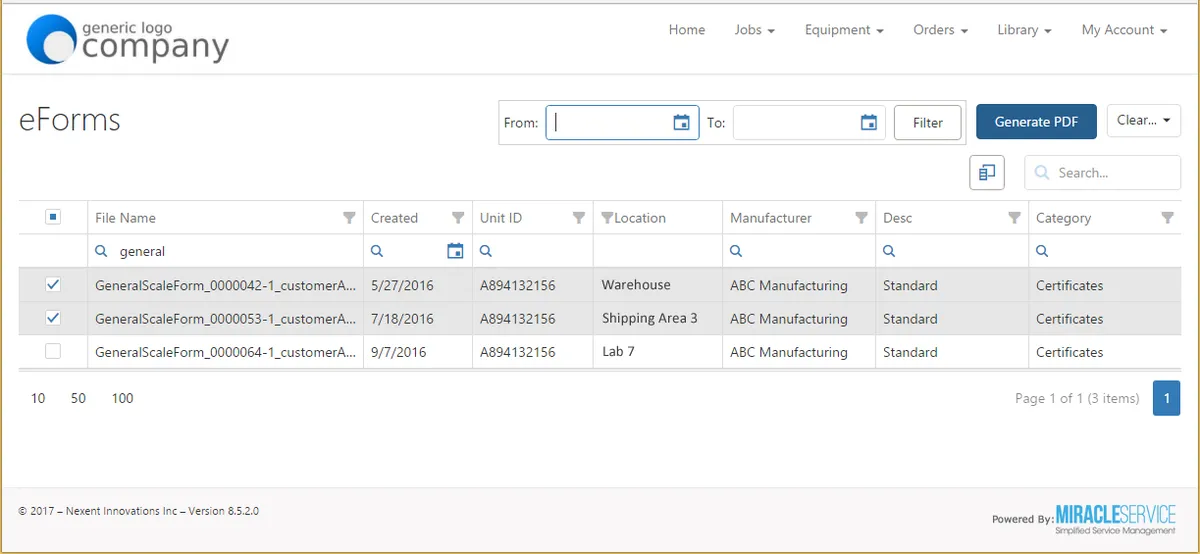Click the Category column filter funnel
Viewport: 1200px width, 554px height.
1167,218
